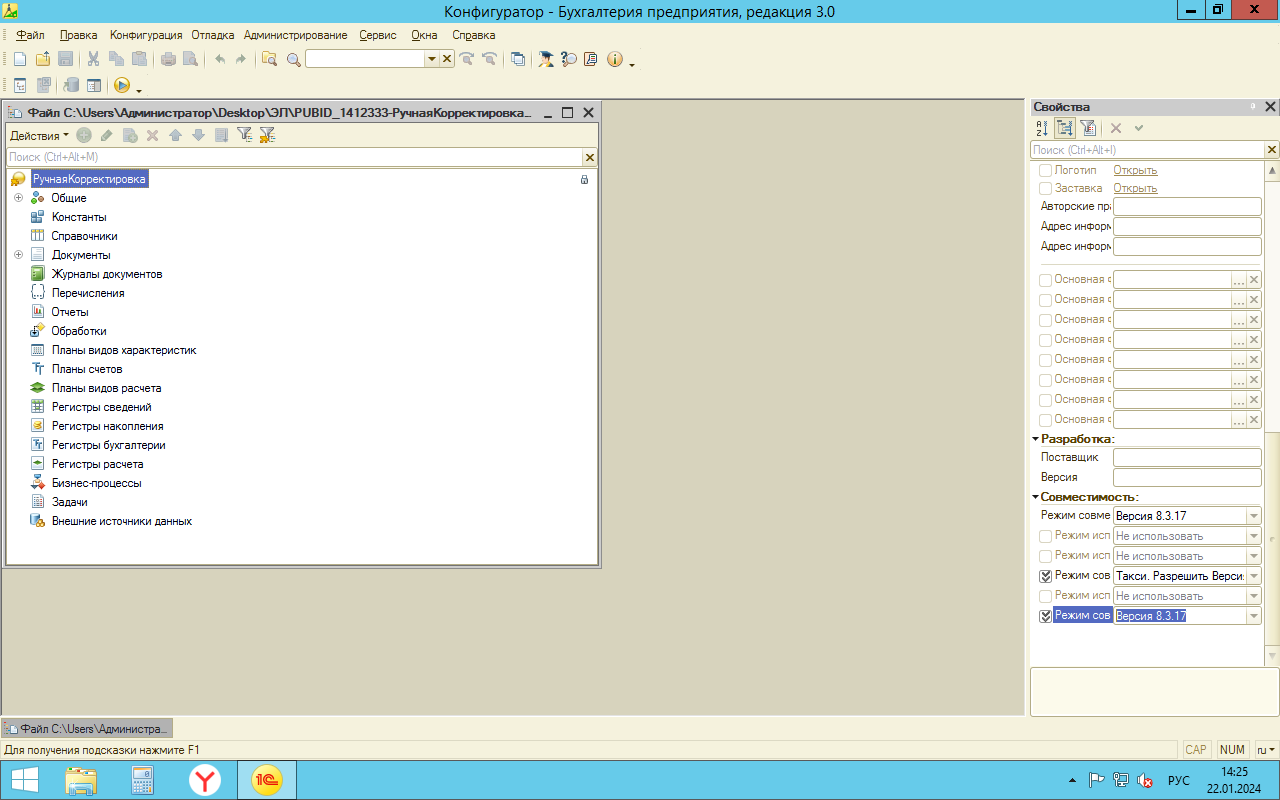
Task: Open the Конфигурация menu
Action: (x=146, y=35)
